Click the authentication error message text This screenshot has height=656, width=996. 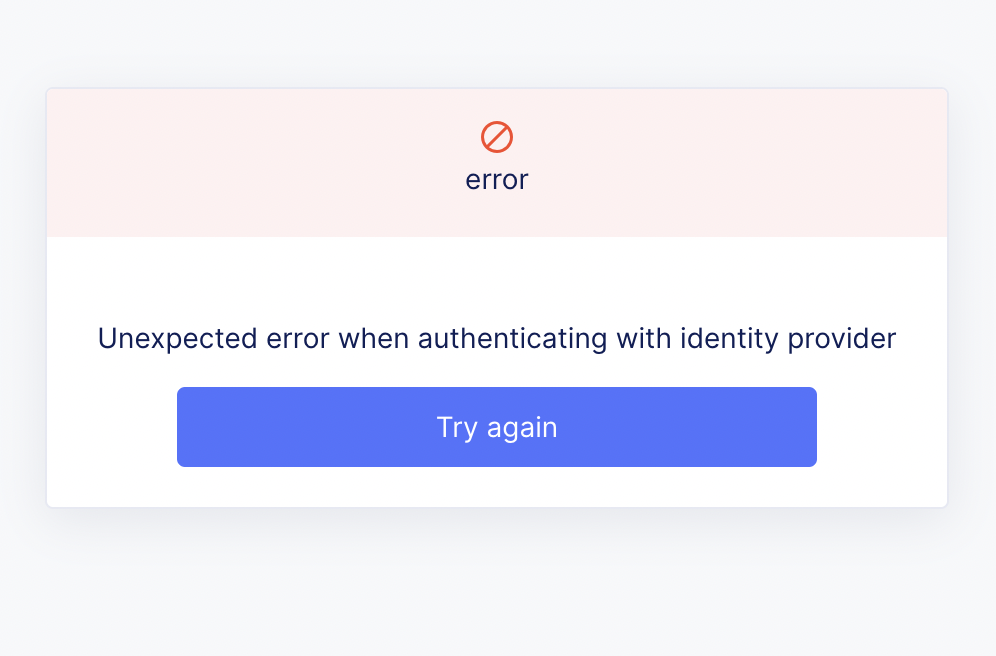(x=497, y=338)
